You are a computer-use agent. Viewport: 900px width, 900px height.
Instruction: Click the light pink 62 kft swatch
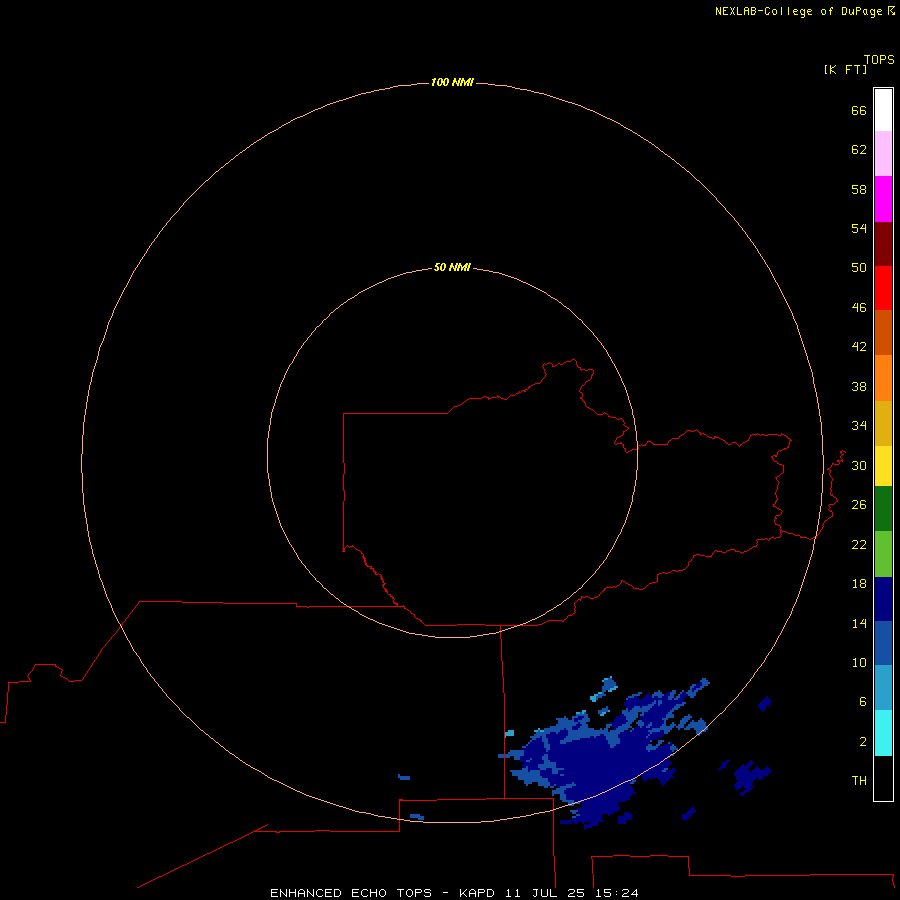pyautogui.click(x=883, y=154)
